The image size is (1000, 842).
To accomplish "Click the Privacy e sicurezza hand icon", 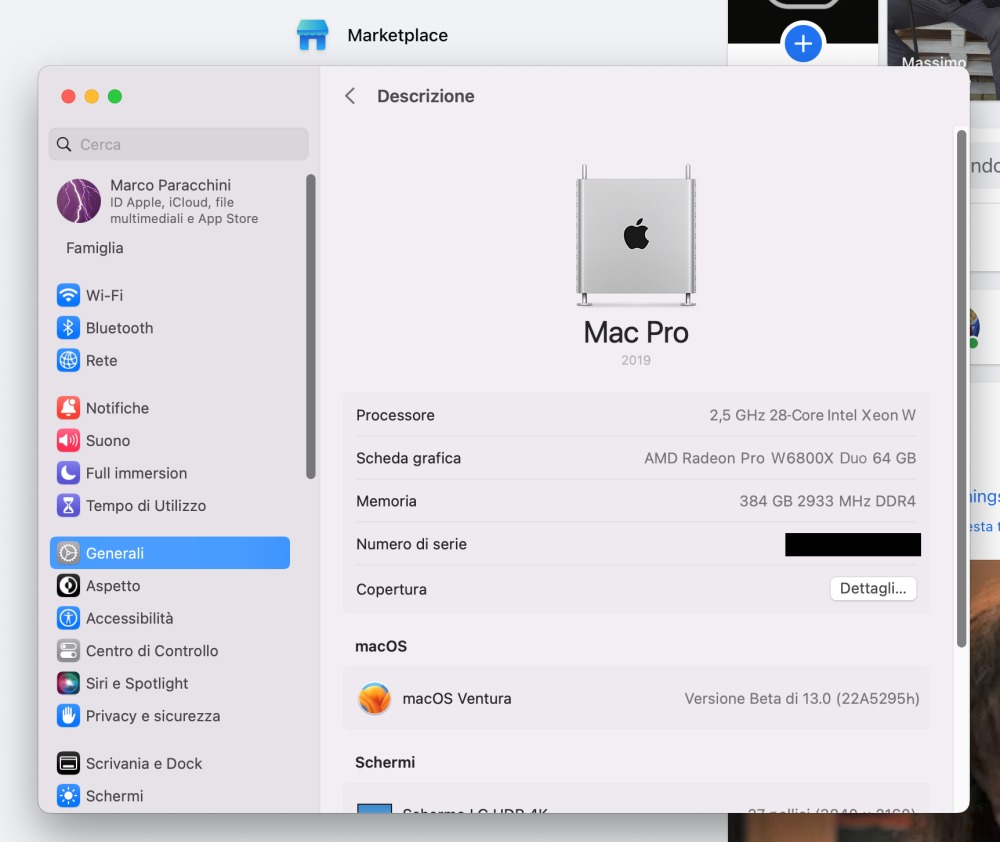I will (68, 716).
